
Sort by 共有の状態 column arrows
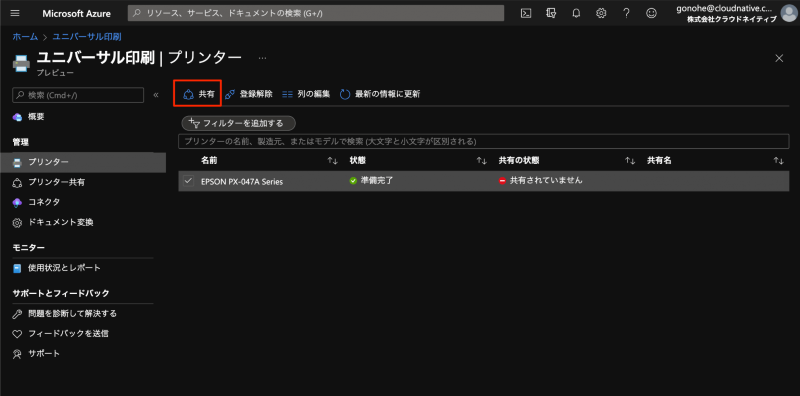[x=630, y=161]
